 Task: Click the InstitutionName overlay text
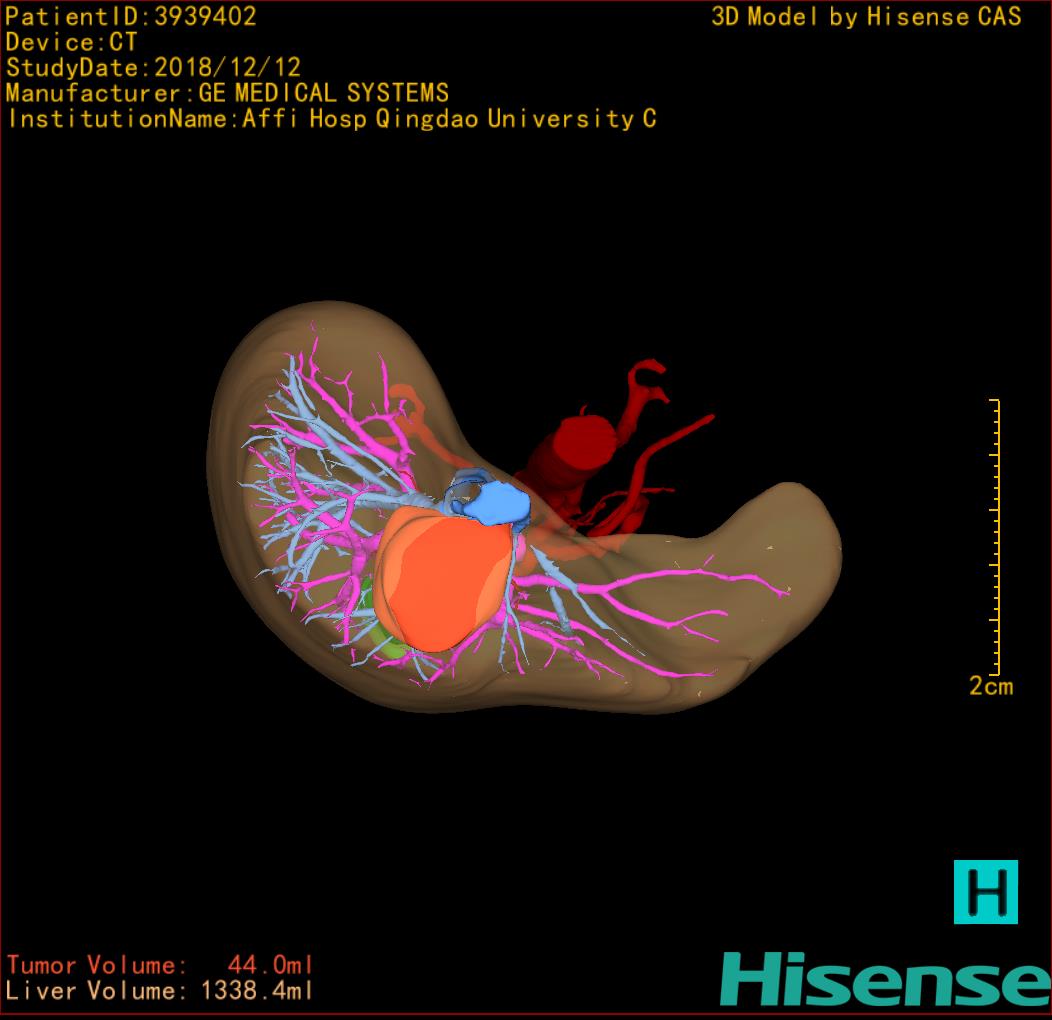click(x=331, y=119)
